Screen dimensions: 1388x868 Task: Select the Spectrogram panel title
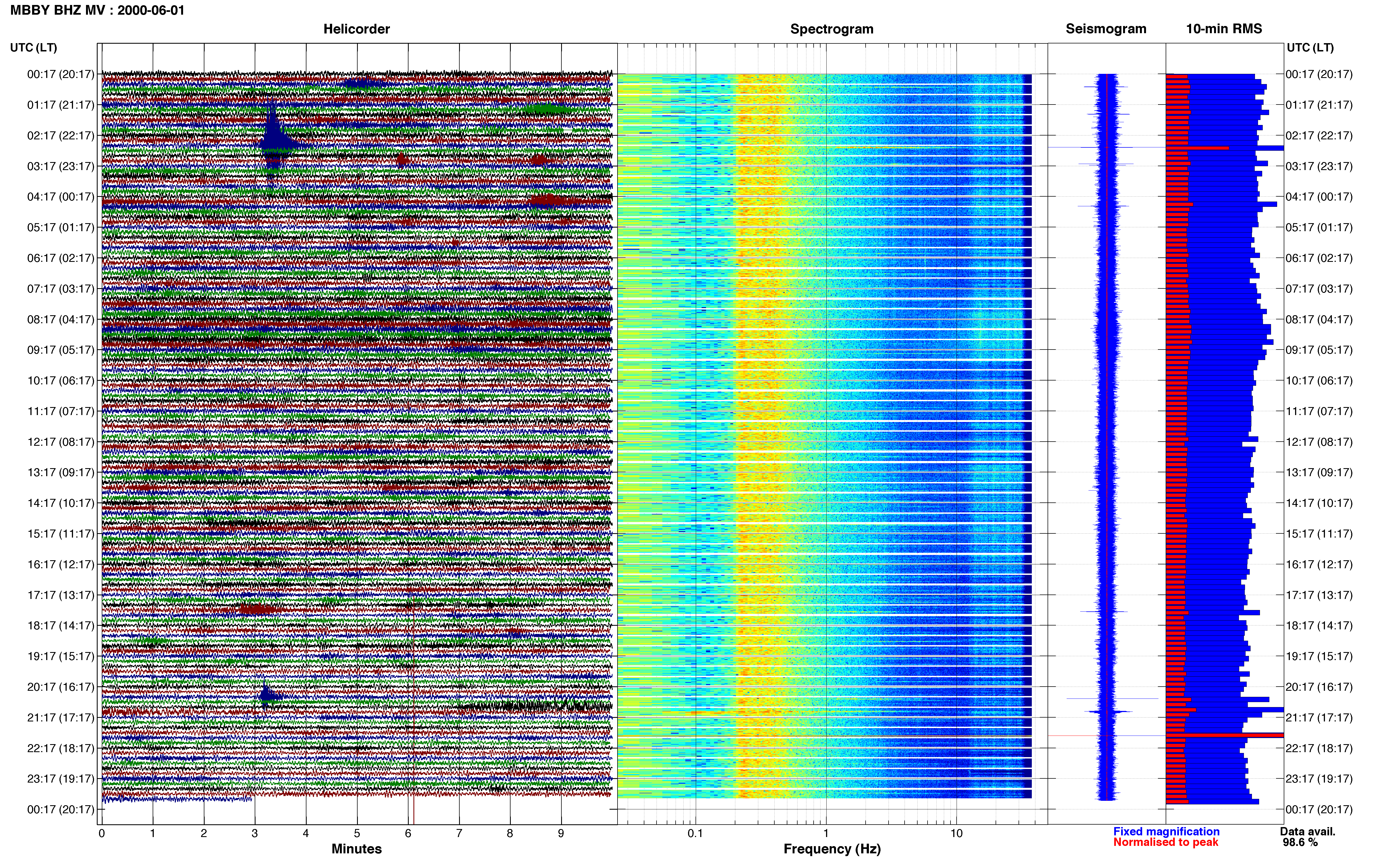pyautogui.click(x=832, y=29)
